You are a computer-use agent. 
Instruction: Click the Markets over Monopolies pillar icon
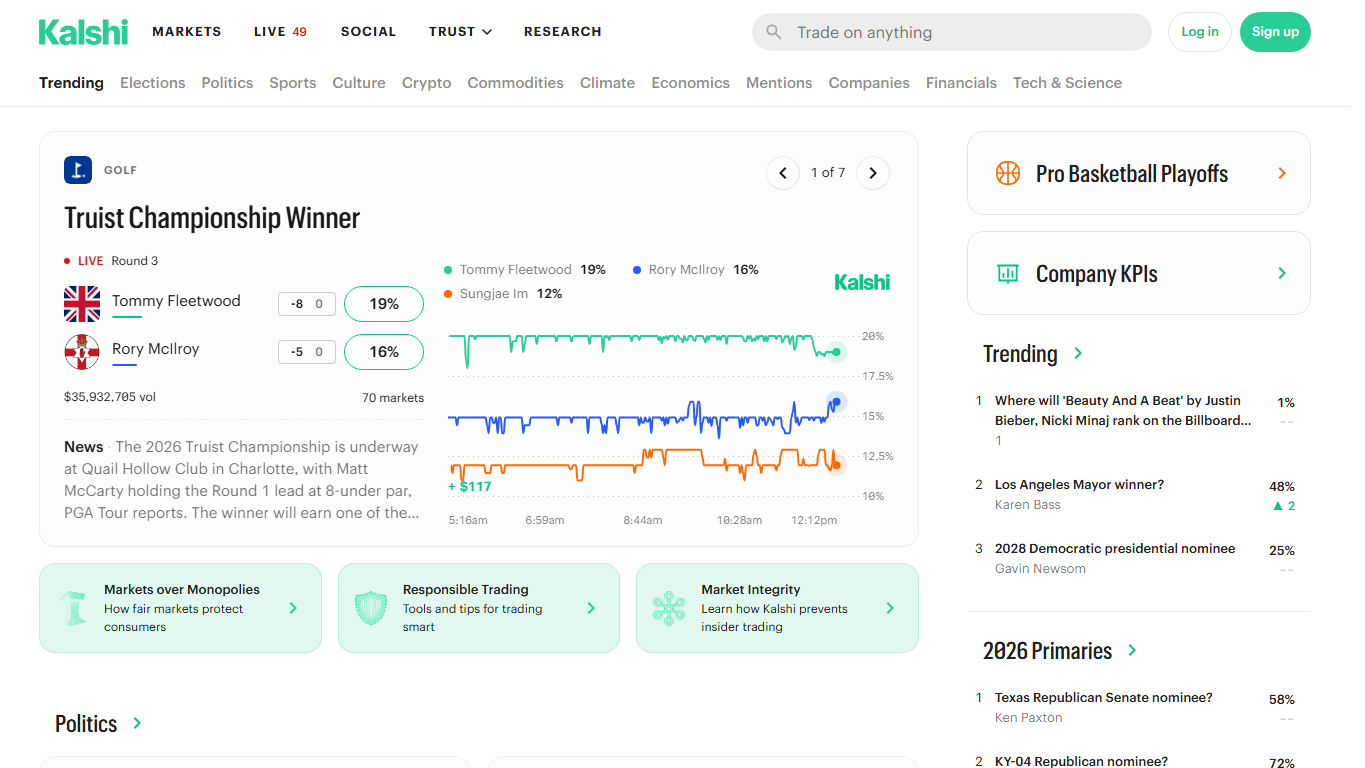[72, 608]
